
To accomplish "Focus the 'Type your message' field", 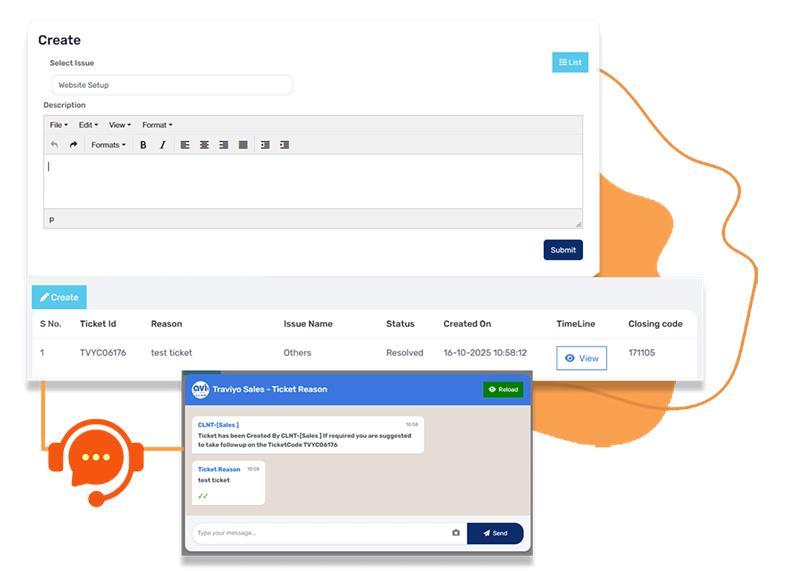I will coord(321,533).
